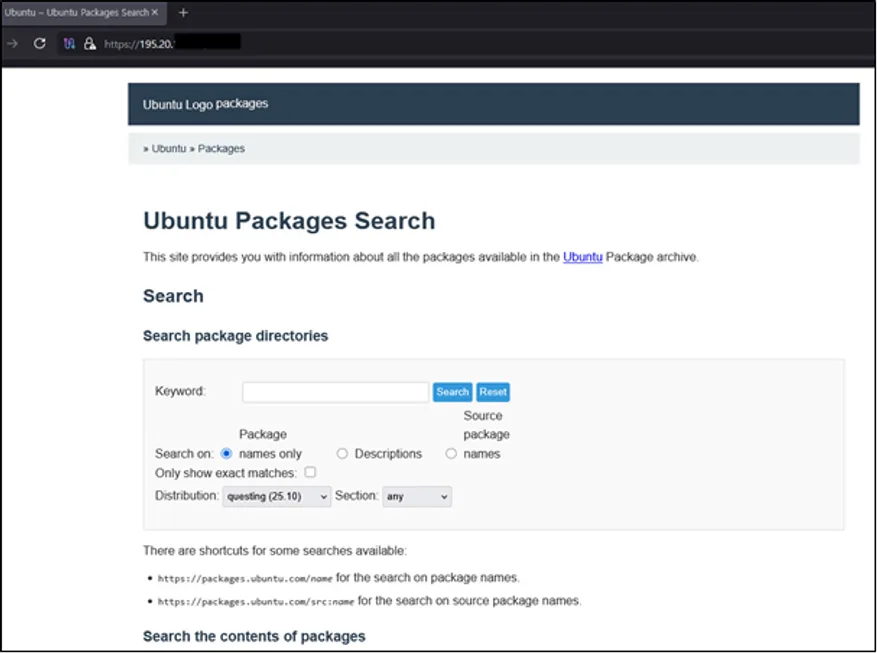This screenshot has height=653, width=877.
Task: Reload the page with the refresh icon
Action: (39, 44)
